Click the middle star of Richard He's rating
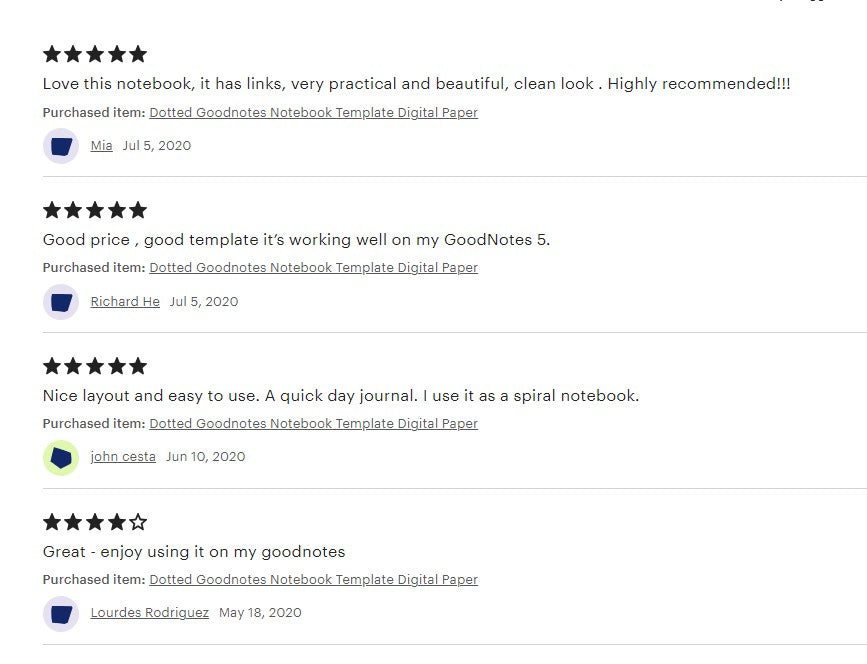867x664 pixels. (95, 210)
